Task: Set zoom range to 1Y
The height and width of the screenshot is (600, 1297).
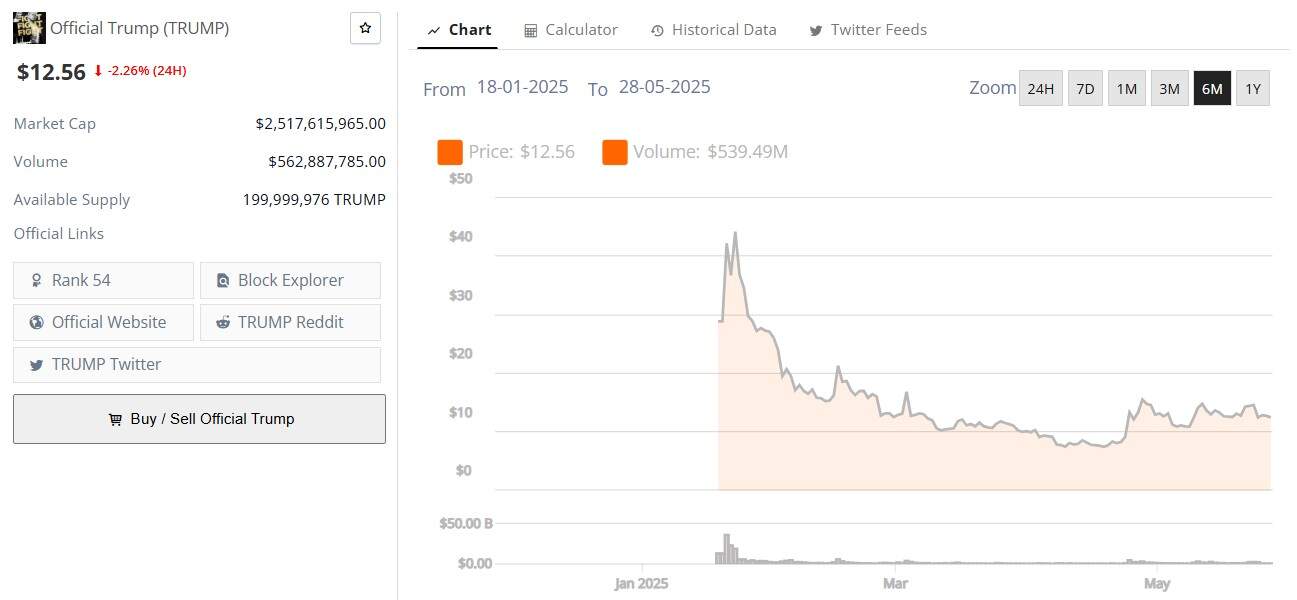Action: tap(1253, 88)
